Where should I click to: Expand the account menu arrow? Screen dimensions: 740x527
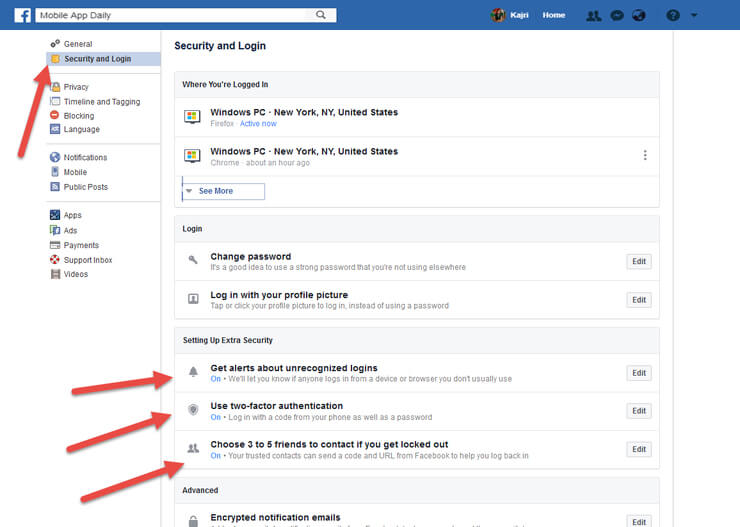point(694,15)
